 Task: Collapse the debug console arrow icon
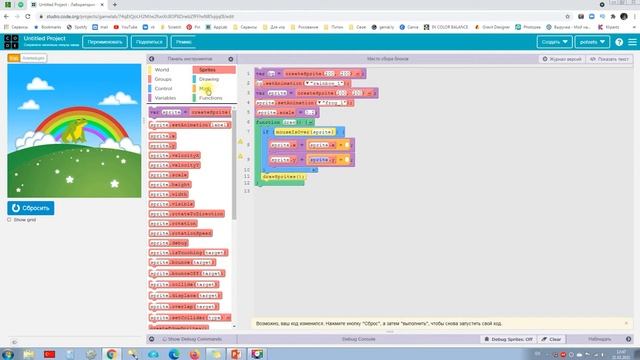pyautogui.click(x=151, y=339)
